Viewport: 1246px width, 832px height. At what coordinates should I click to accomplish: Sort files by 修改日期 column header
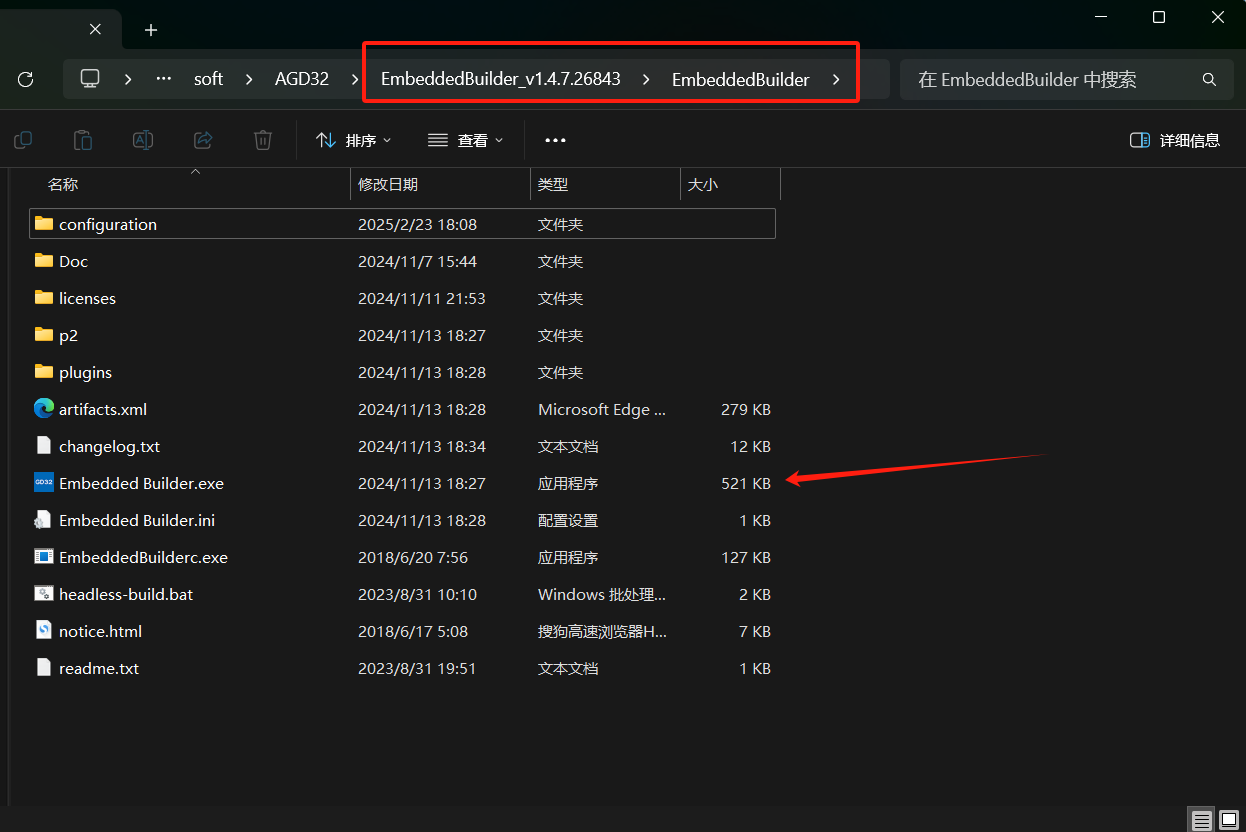tap(388, 184)
